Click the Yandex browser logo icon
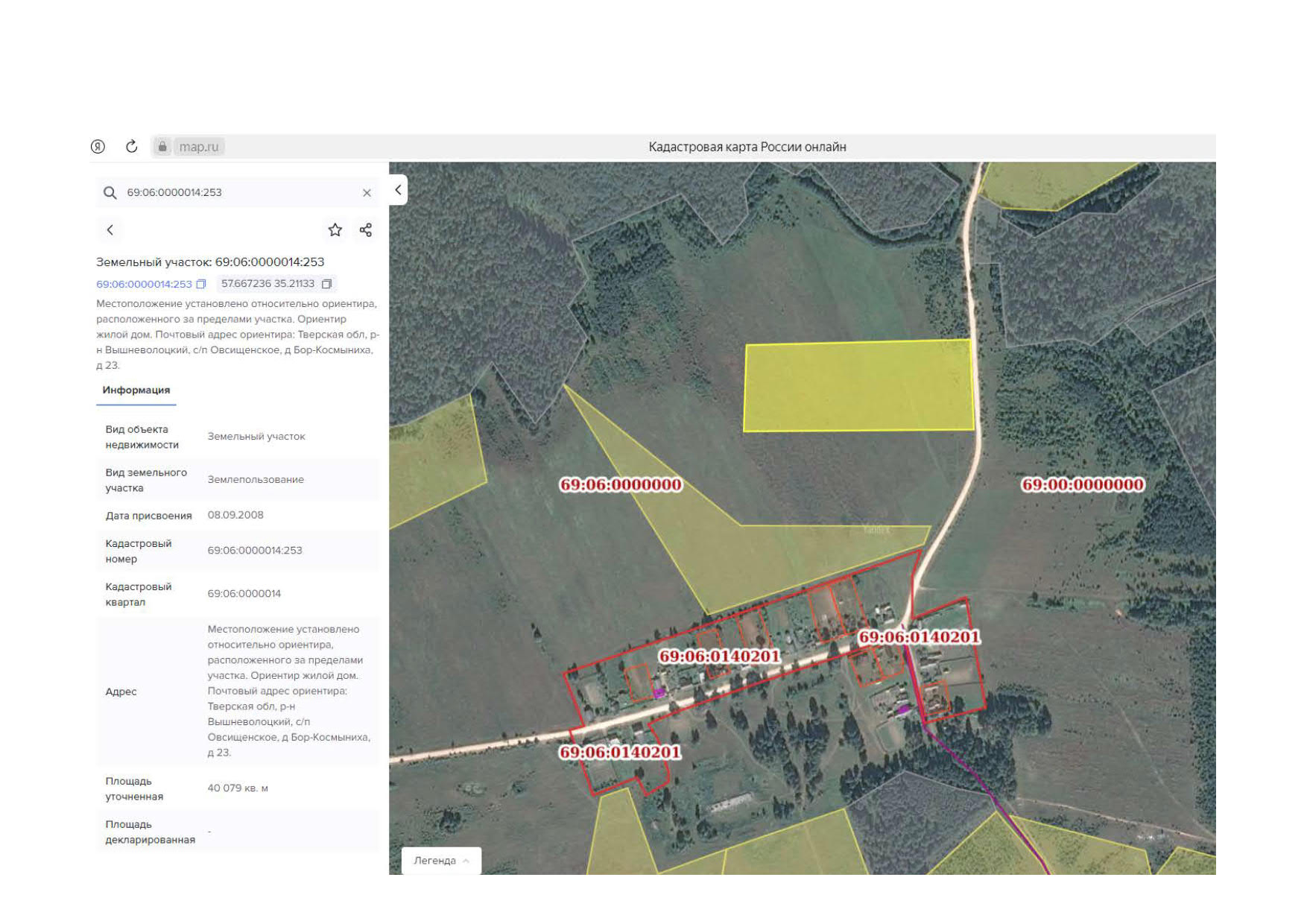This screenshot has width=1307, height=924. pyautogui.click(x=98, y=147)
